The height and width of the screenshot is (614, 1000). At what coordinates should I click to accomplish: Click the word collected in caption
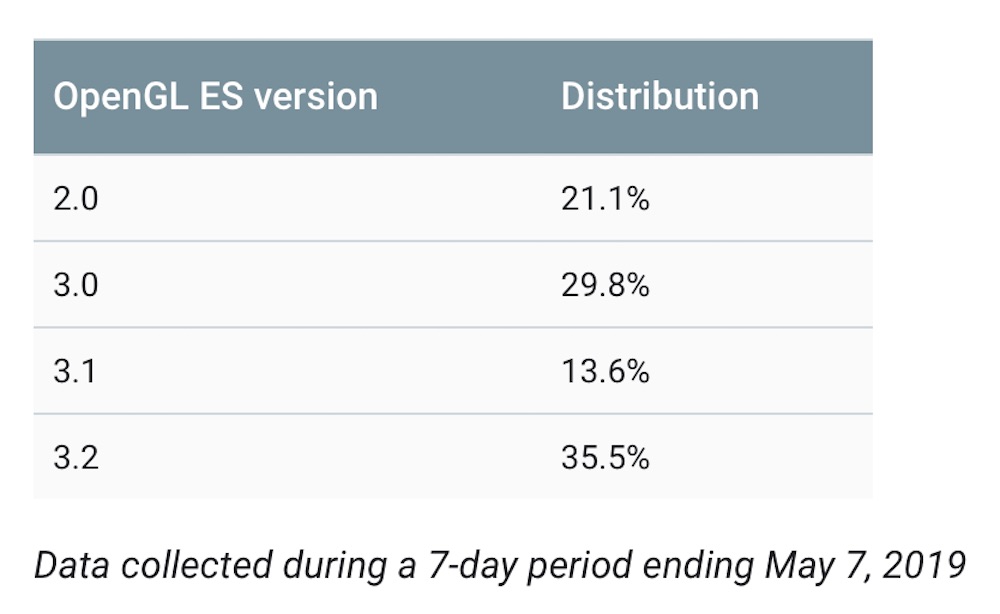196,566
